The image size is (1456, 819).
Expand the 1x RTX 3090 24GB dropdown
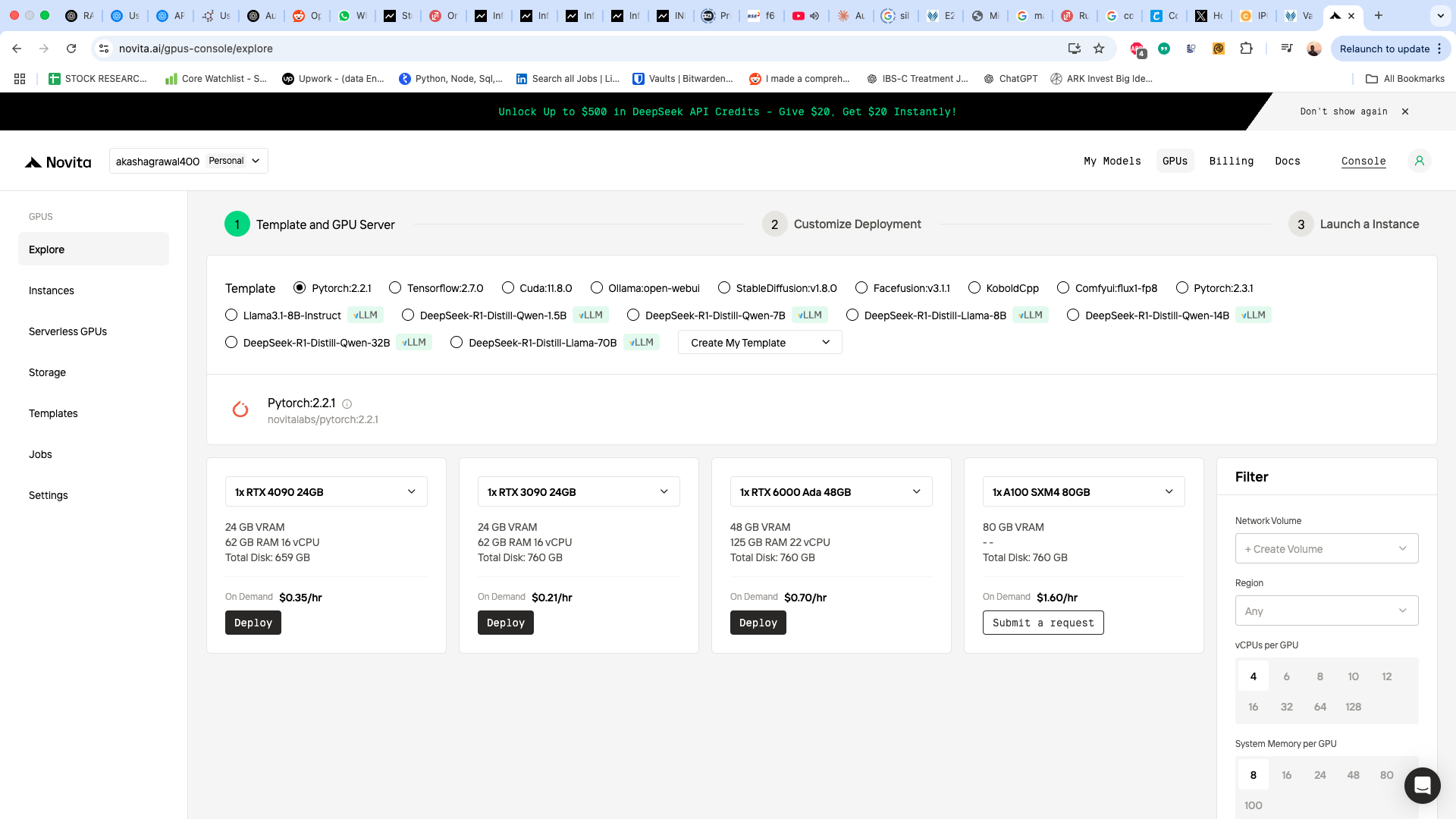pyautogui.click(x=579, y=491)
